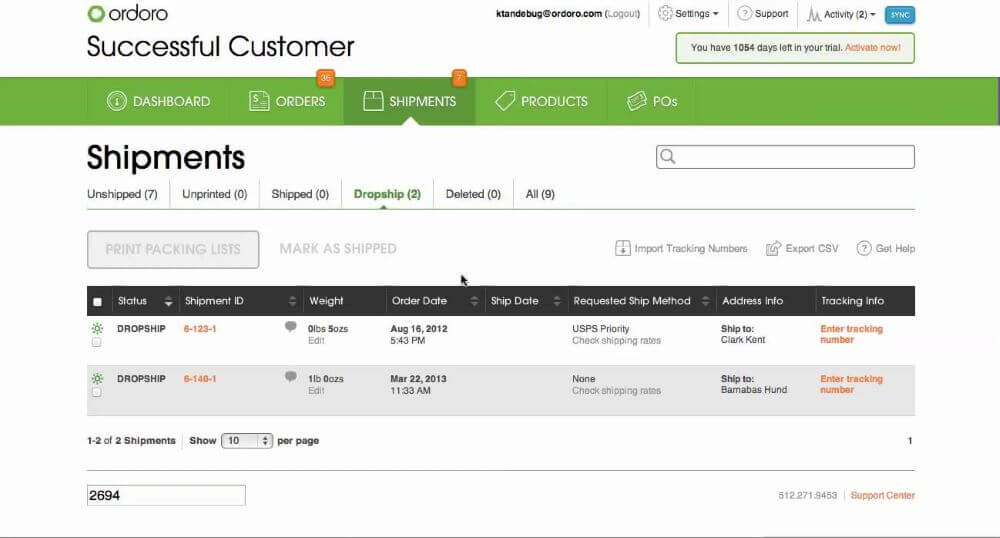Screen dimensions: 1000x538
Task: Open shipment 6-140-1 link
Action: 200,379
